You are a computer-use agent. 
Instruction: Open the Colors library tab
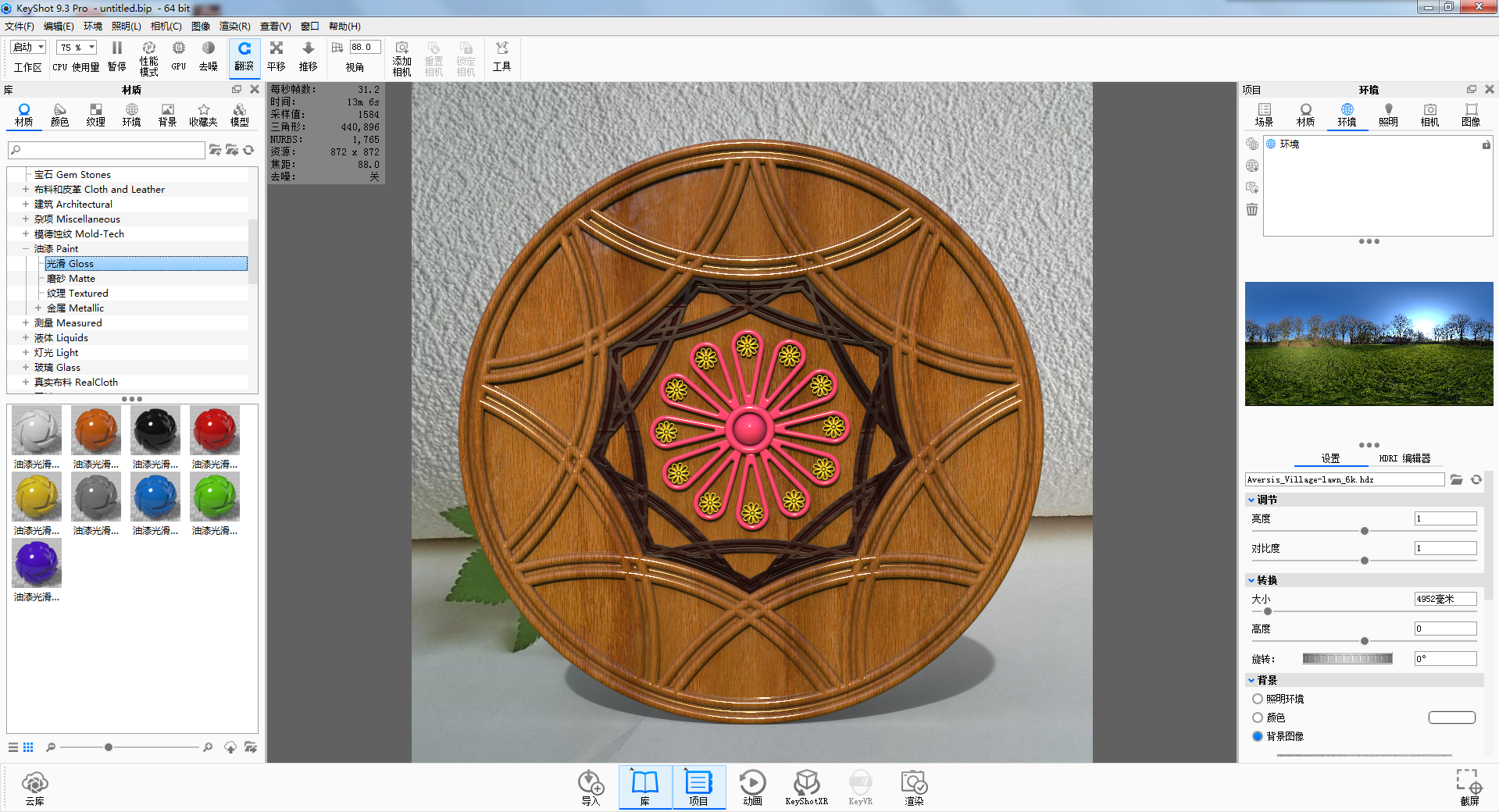[x=60, y=115]
